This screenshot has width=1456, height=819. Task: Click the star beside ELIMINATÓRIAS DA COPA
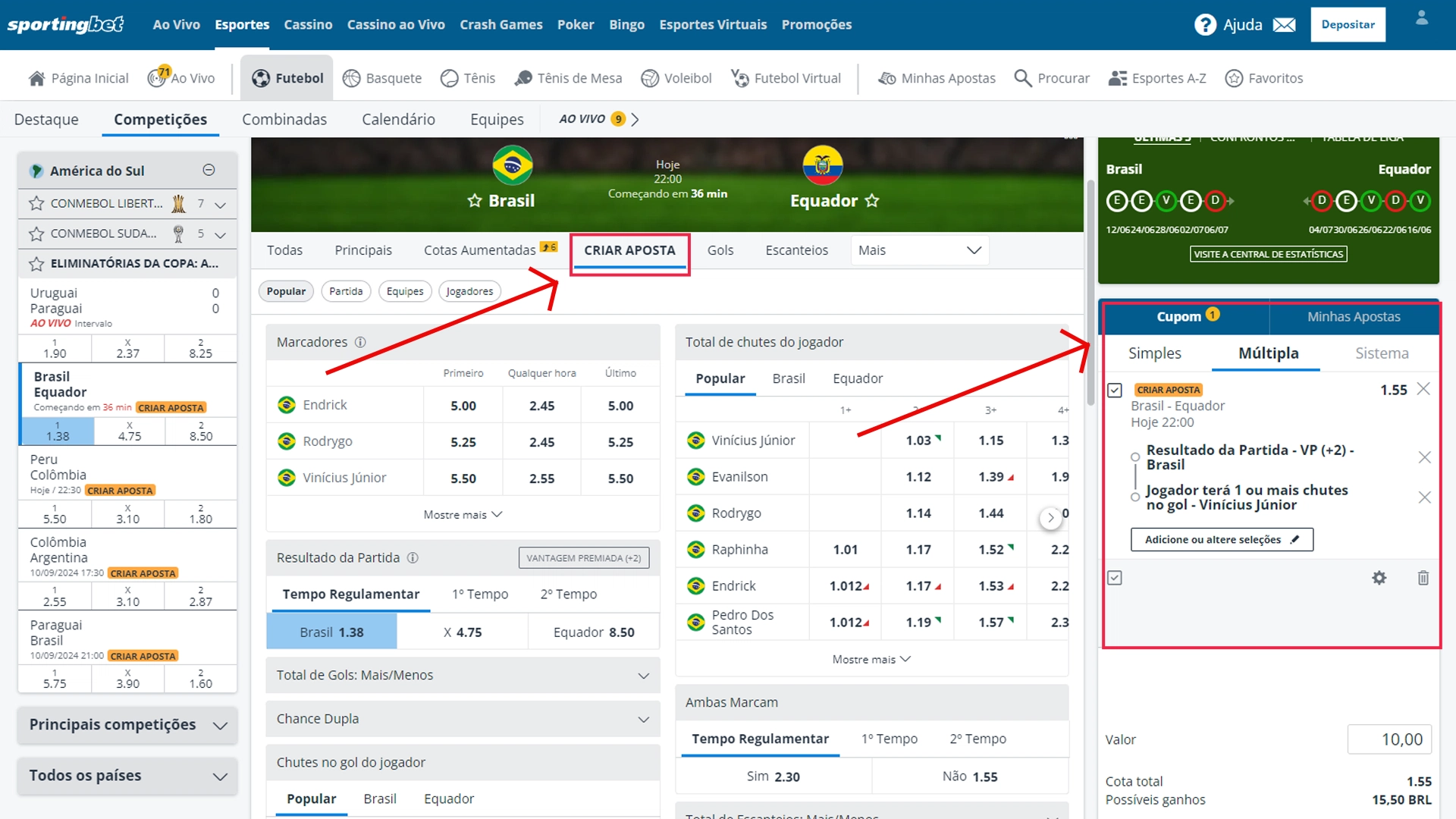tap(36, 264)
